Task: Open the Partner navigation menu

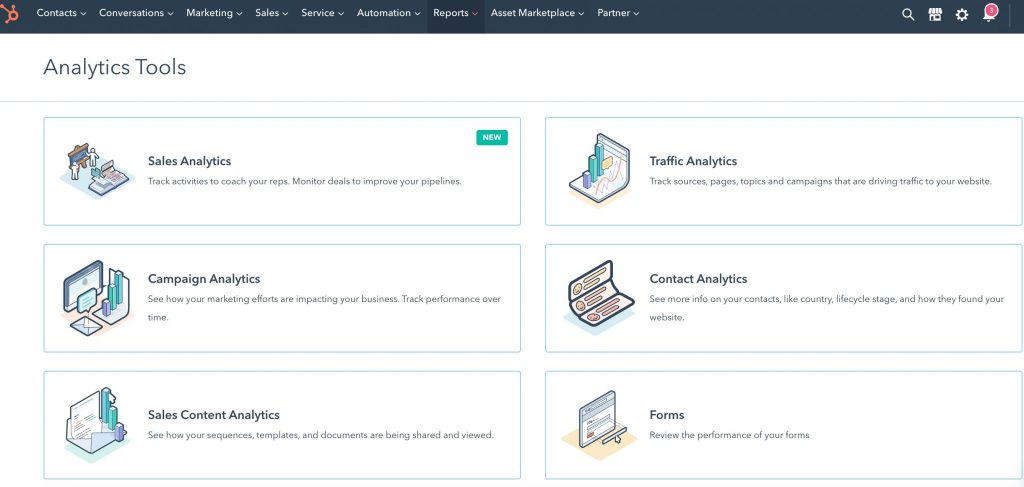Action: (x=618, y=13)
